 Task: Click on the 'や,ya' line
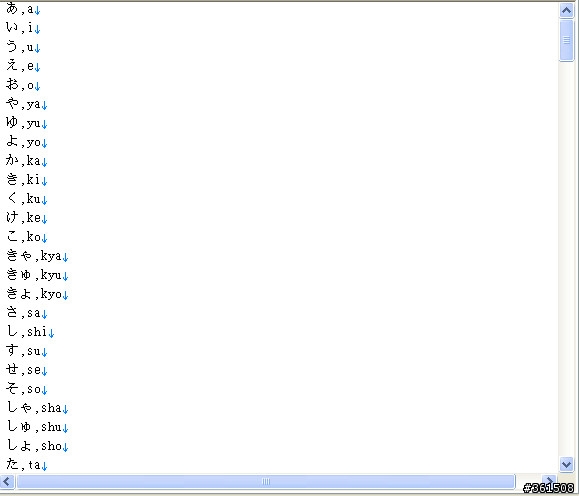27,104
